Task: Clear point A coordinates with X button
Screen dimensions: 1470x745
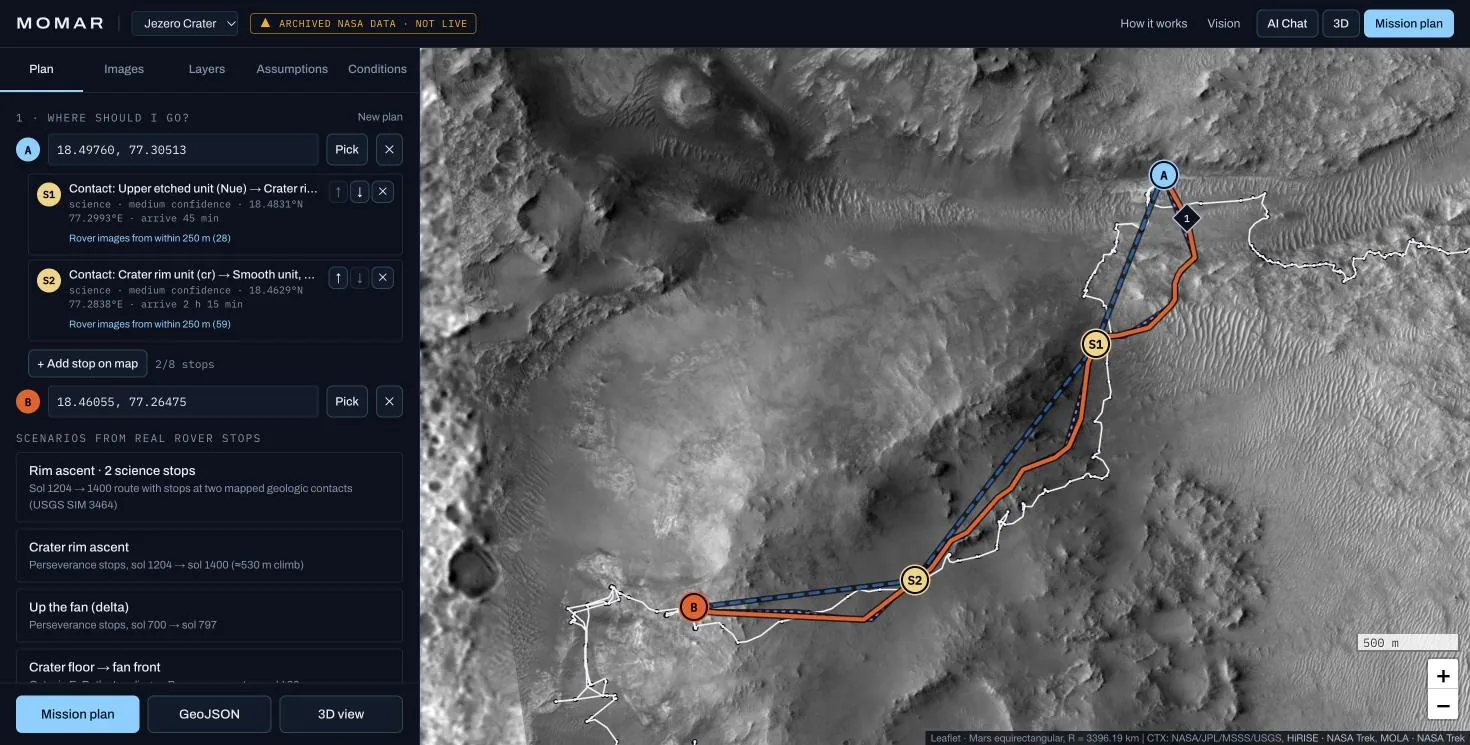Action: tap(389, 150)
